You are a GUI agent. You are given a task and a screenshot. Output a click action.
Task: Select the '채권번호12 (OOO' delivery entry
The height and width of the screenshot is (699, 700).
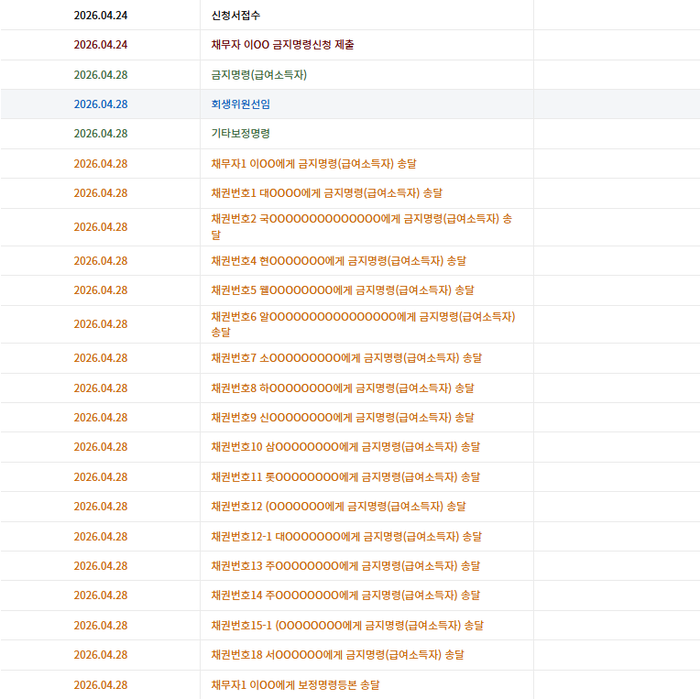[338, 507]
